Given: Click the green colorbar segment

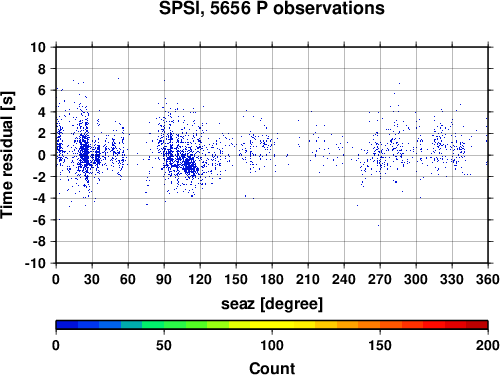Looking at the screenshot, I should [x=175, y=325].
